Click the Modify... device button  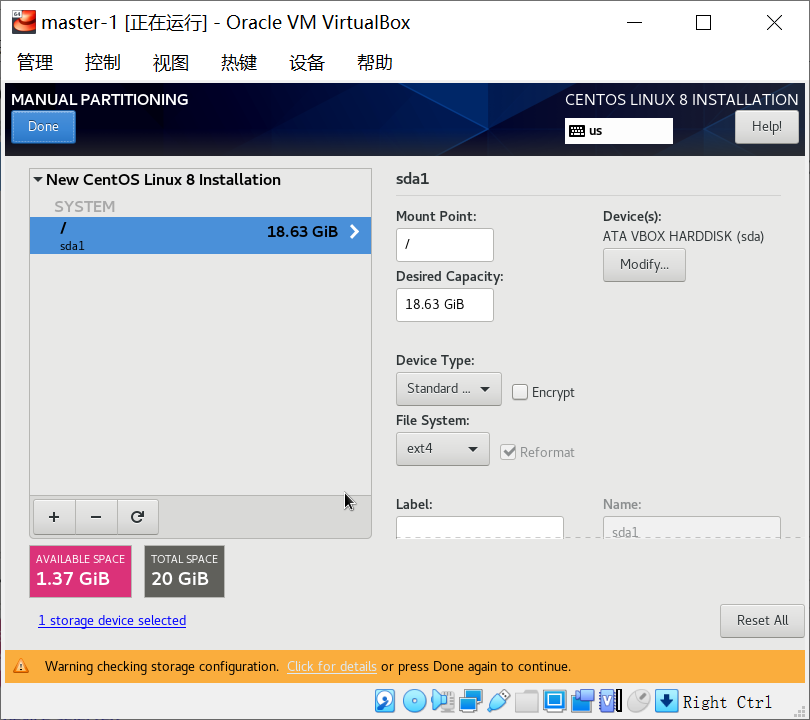pos(644,264)
